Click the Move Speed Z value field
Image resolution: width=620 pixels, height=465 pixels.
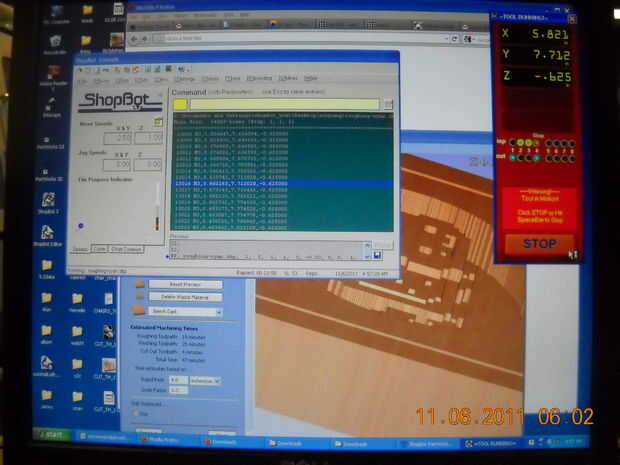click(148, 138)
